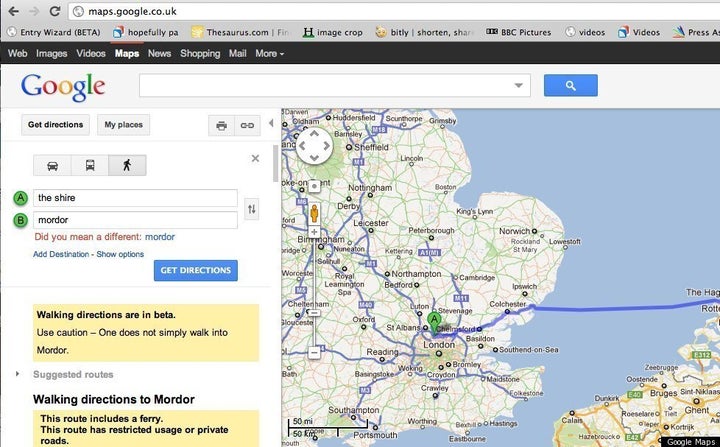
Task: Go back with browser back arrow
Action: (13, 11)
